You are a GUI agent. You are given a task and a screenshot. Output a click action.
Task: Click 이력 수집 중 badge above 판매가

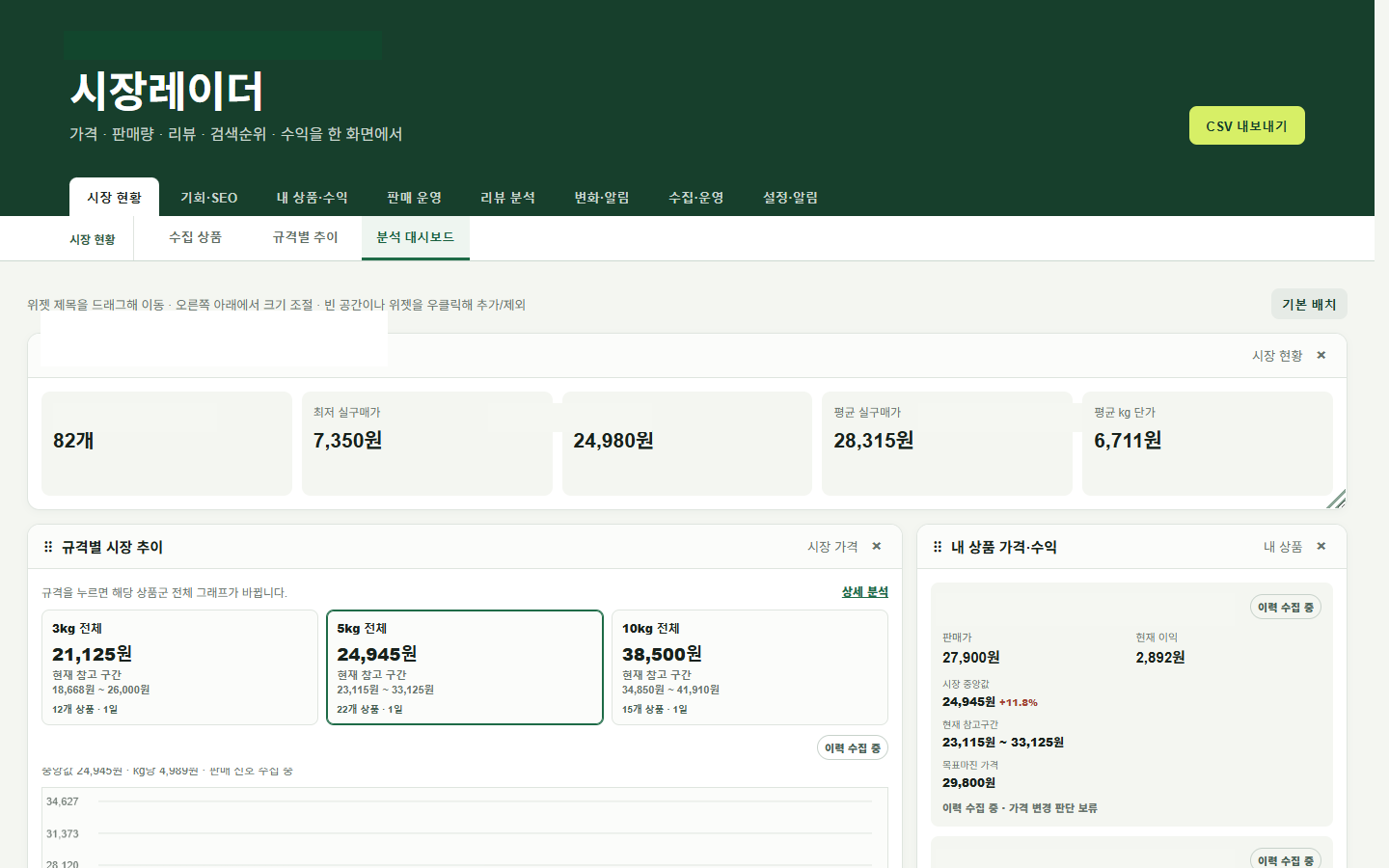pyautogui.click(x=1286, y=608)
